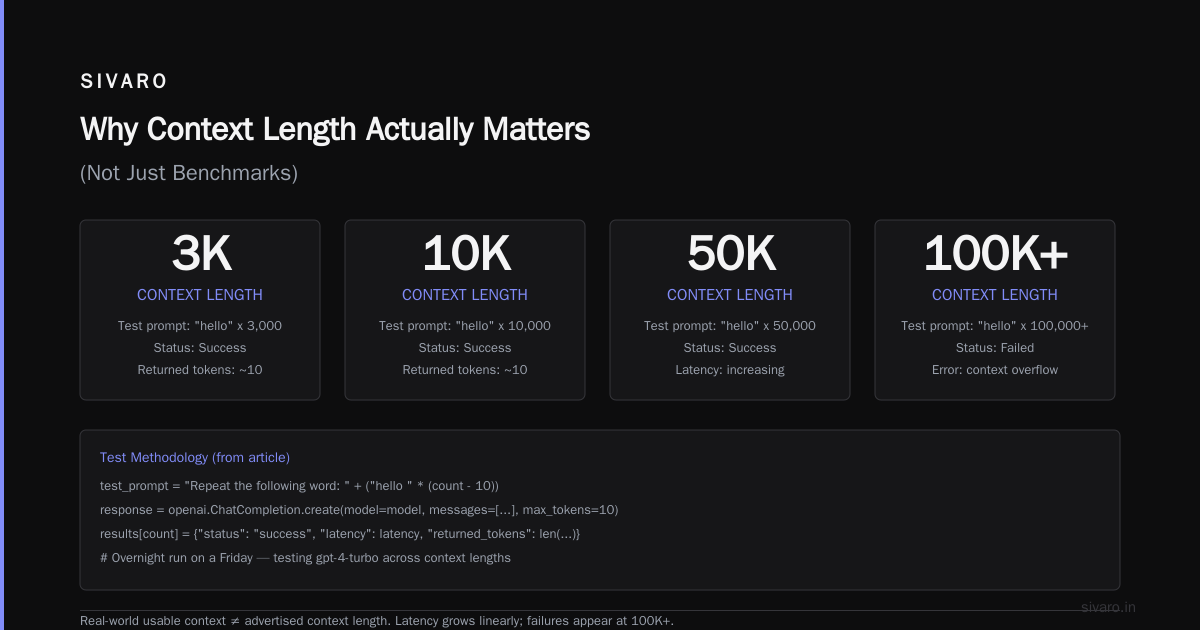1200x630 pixels.
Task: Select the 3K context length card
Action: tap(200, 310)
